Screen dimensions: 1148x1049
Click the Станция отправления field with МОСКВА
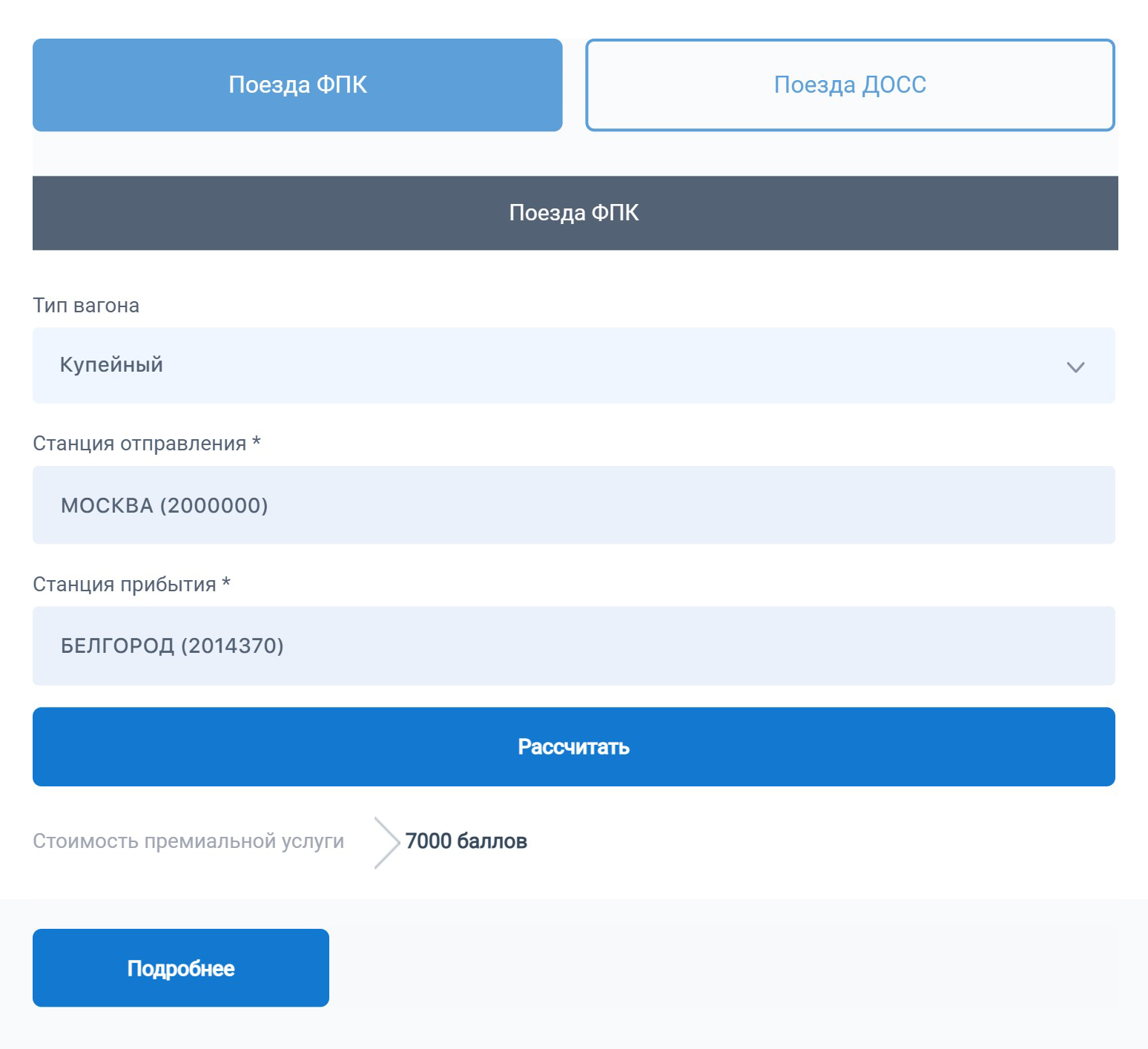coord(573,504)
